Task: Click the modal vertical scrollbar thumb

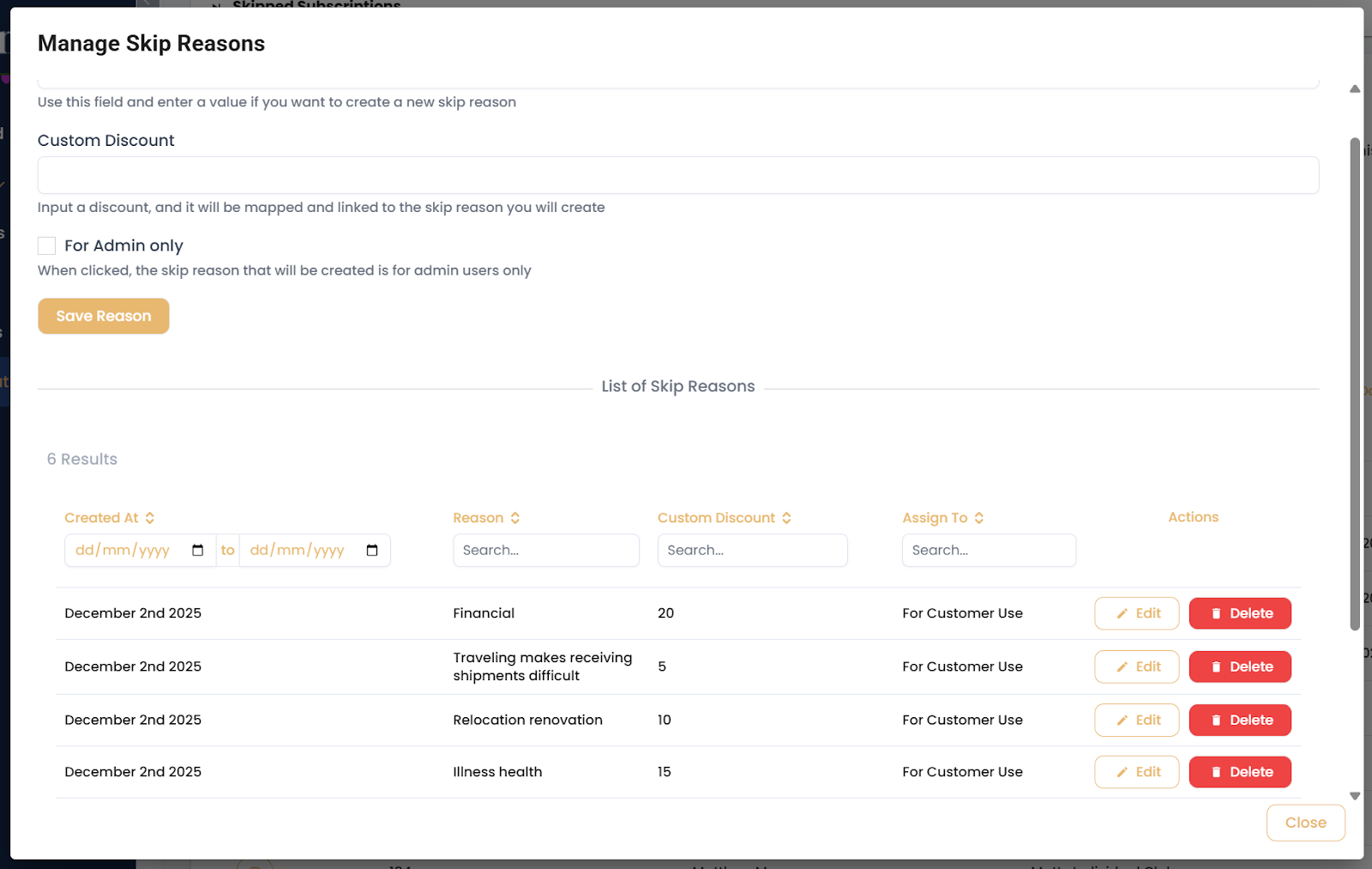Action: coord(1355,384)
